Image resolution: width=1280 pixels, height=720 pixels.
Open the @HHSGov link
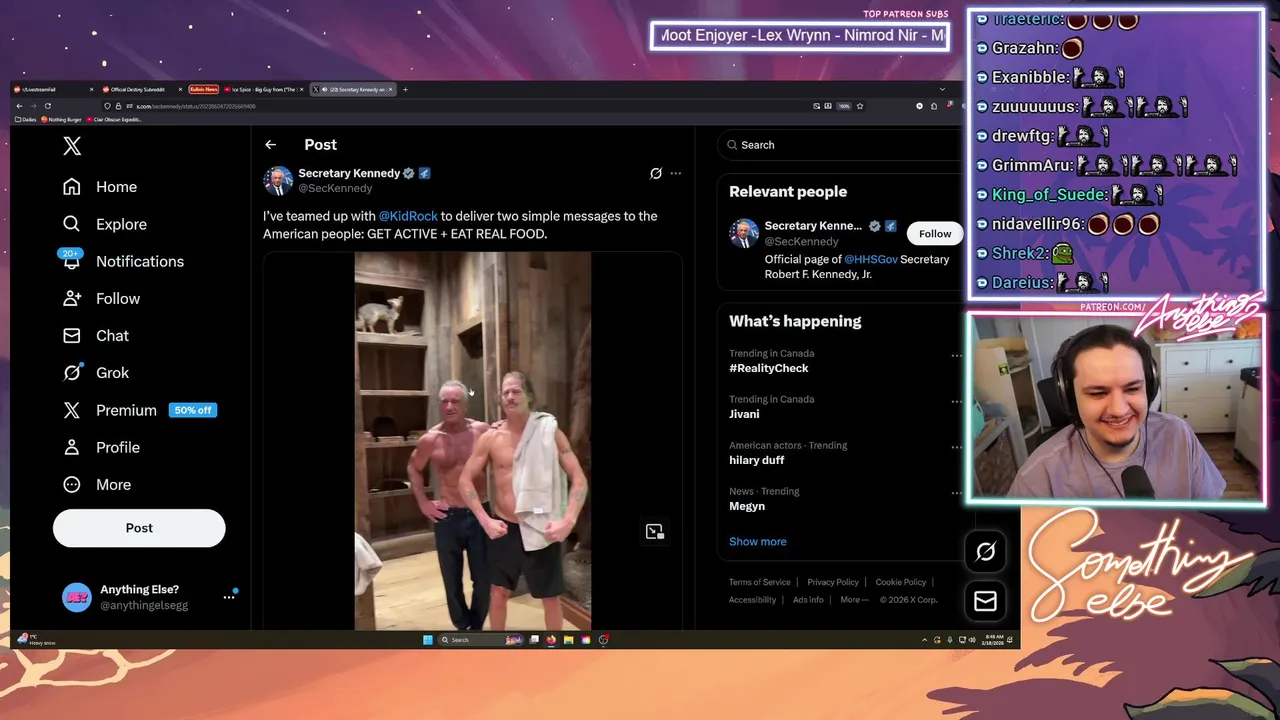871,259
